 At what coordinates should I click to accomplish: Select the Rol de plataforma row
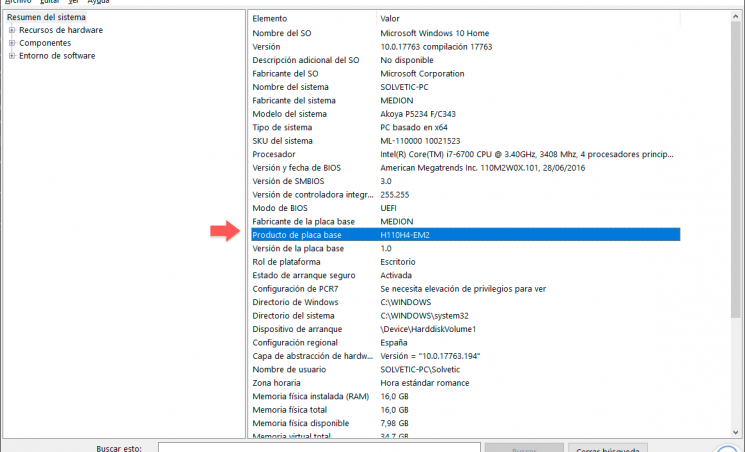pyautogui.click(x=466, y=262)
